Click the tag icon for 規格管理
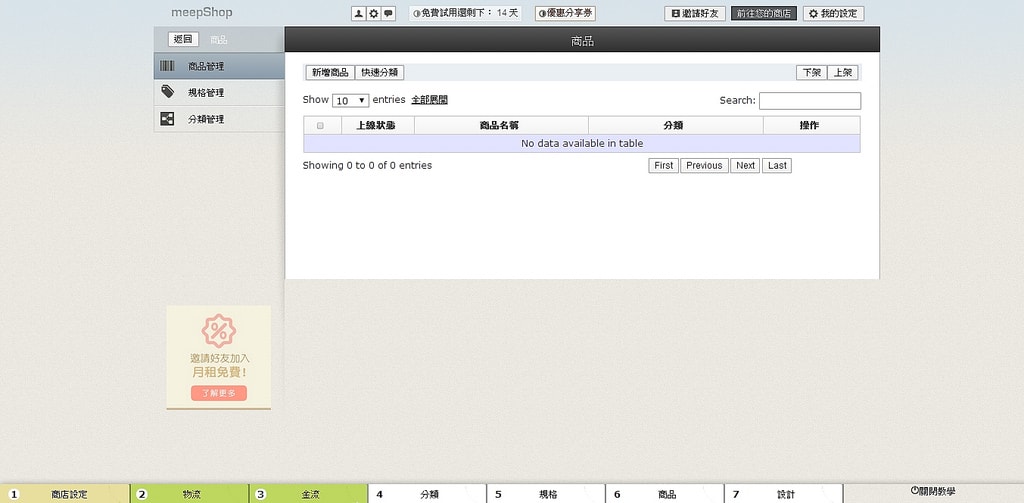The width and height of the screenshot is (1024, 503). coord(167,92)
